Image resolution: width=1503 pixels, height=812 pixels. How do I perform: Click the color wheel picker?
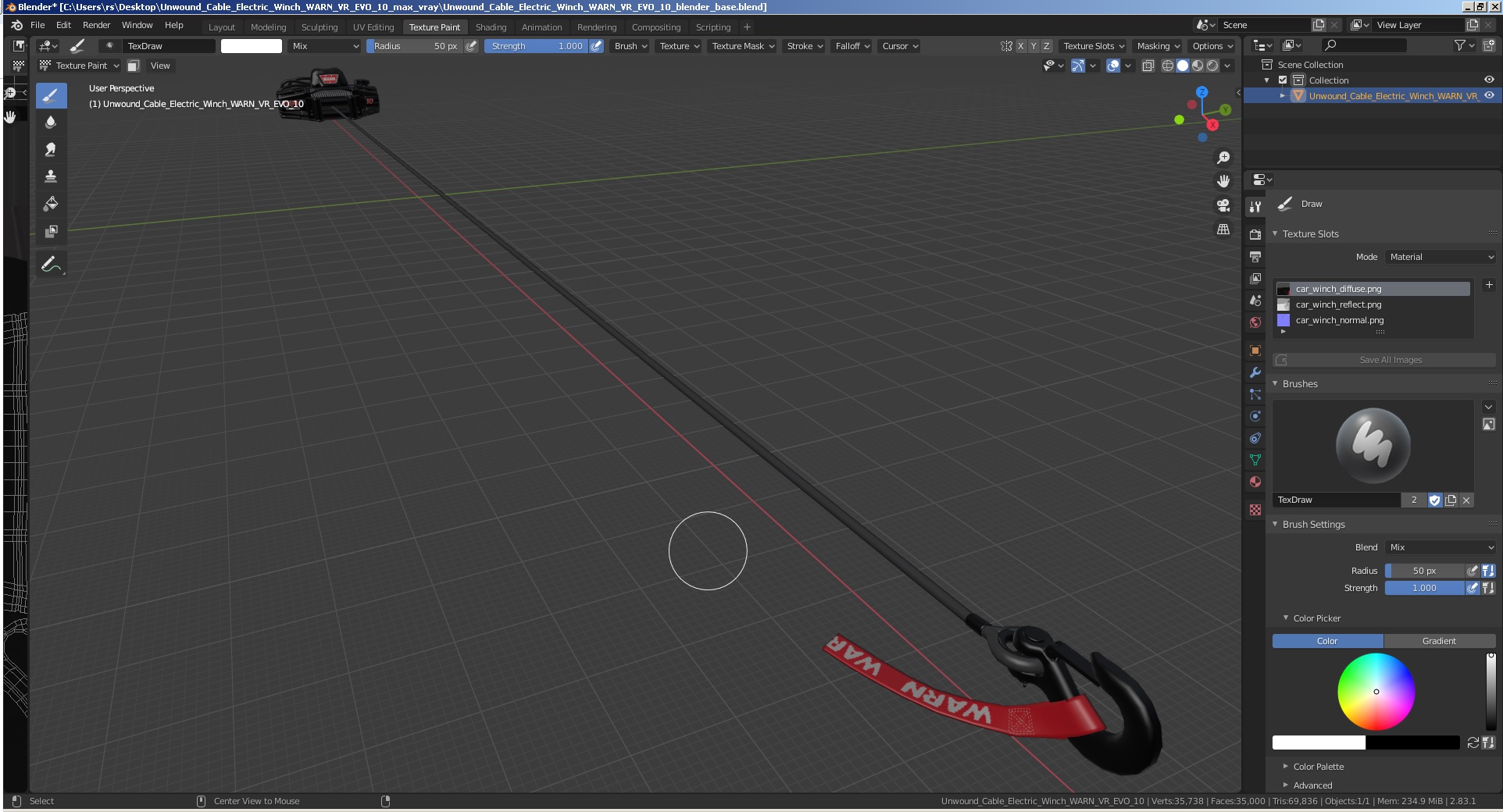[x=1376, y=692]
